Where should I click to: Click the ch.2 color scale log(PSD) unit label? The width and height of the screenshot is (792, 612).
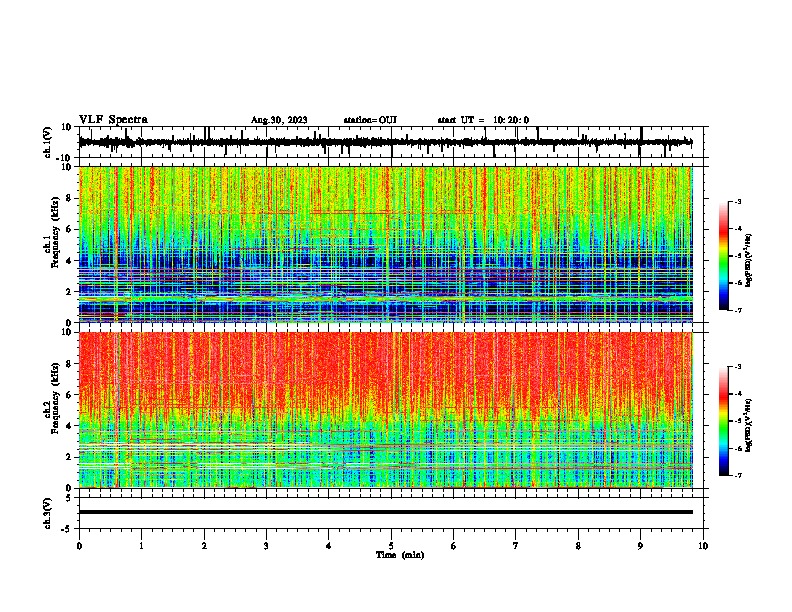pos(749,425)
